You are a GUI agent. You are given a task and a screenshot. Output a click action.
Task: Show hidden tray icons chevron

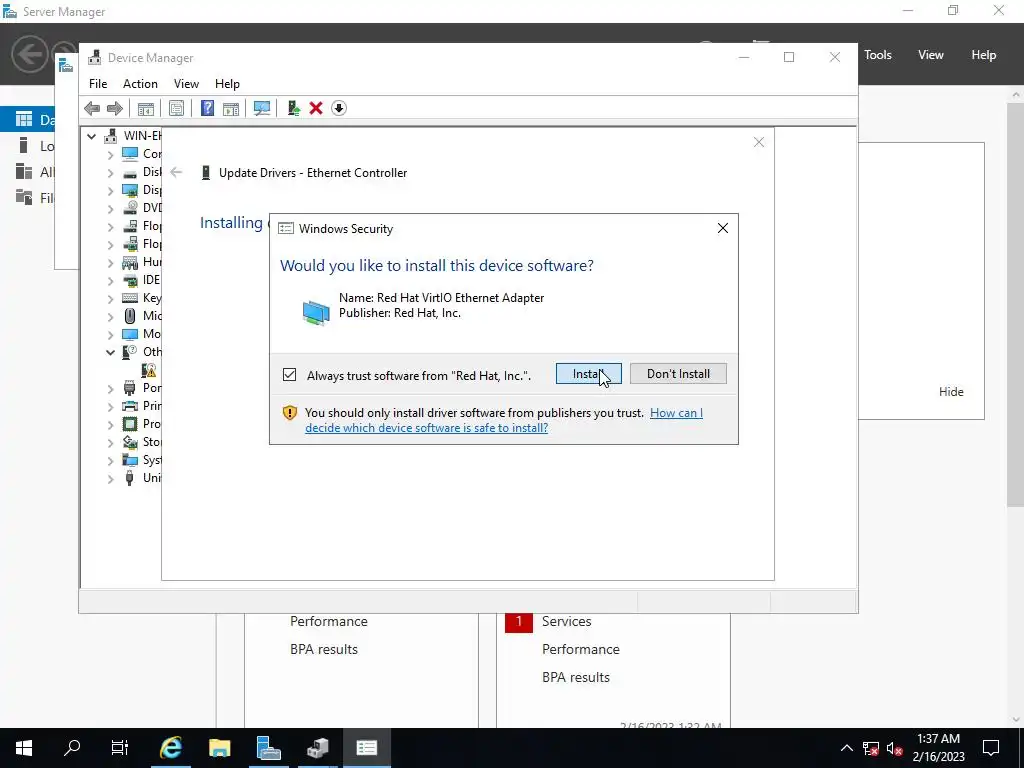(x=846, y=748)
